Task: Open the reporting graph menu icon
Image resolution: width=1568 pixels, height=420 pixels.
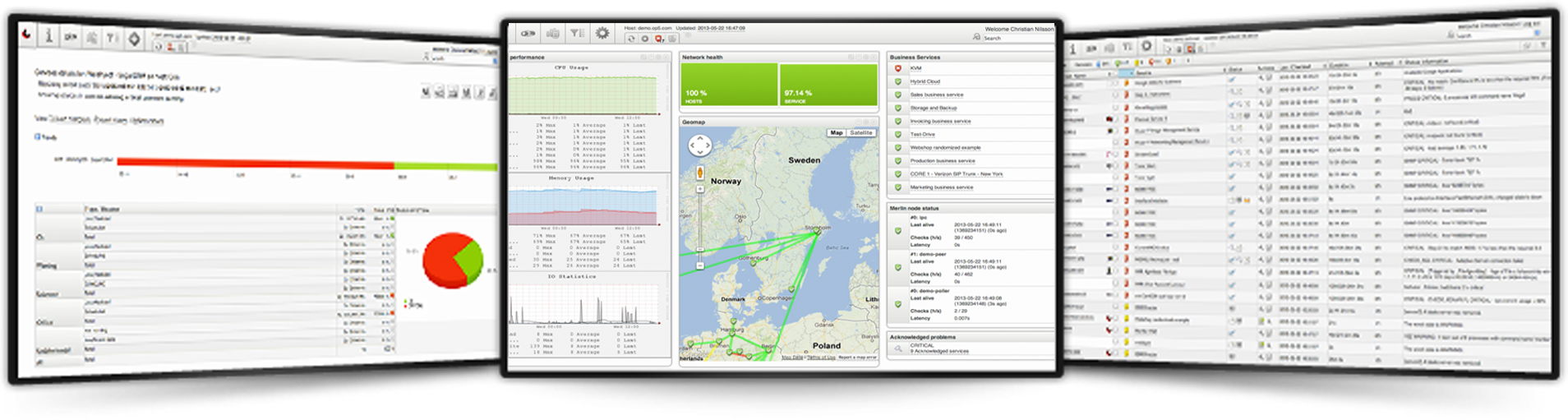Action: [x=553, y=34]
